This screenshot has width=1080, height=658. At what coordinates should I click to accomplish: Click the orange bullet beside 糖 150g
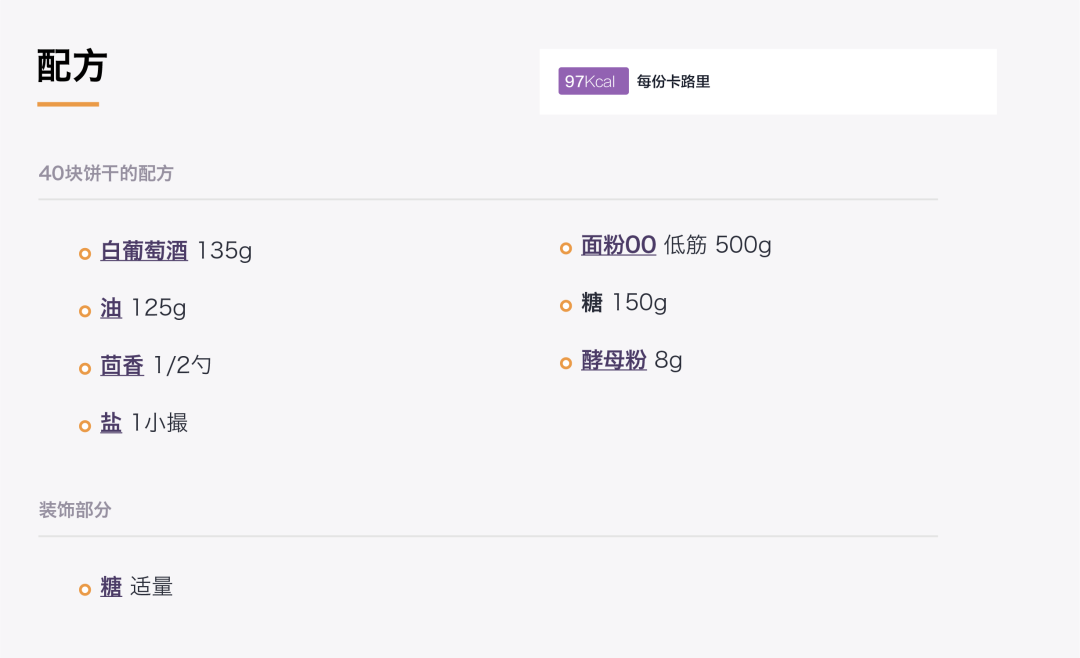tap(566, 306)
